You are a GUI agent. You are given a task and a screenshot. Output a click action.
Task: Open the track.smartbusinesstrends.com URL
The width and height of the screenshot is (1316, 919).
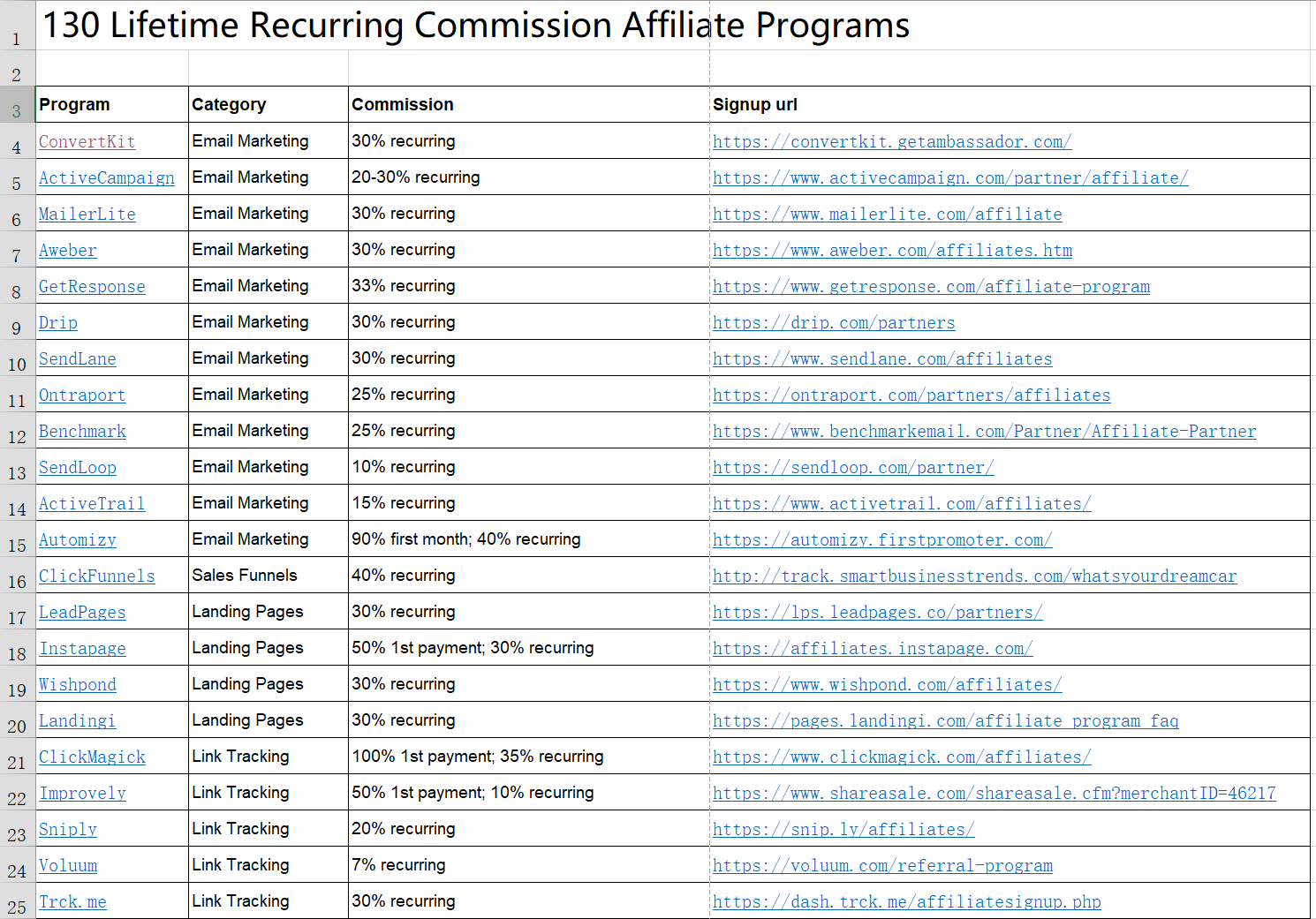point(975,576)
